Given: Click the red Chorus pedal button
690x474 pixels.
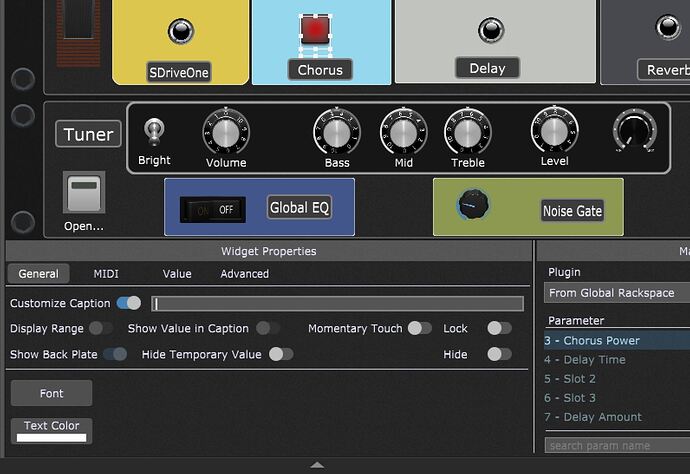Looking at the screenshot, I should pyautogui.click(x=315, y=29).
